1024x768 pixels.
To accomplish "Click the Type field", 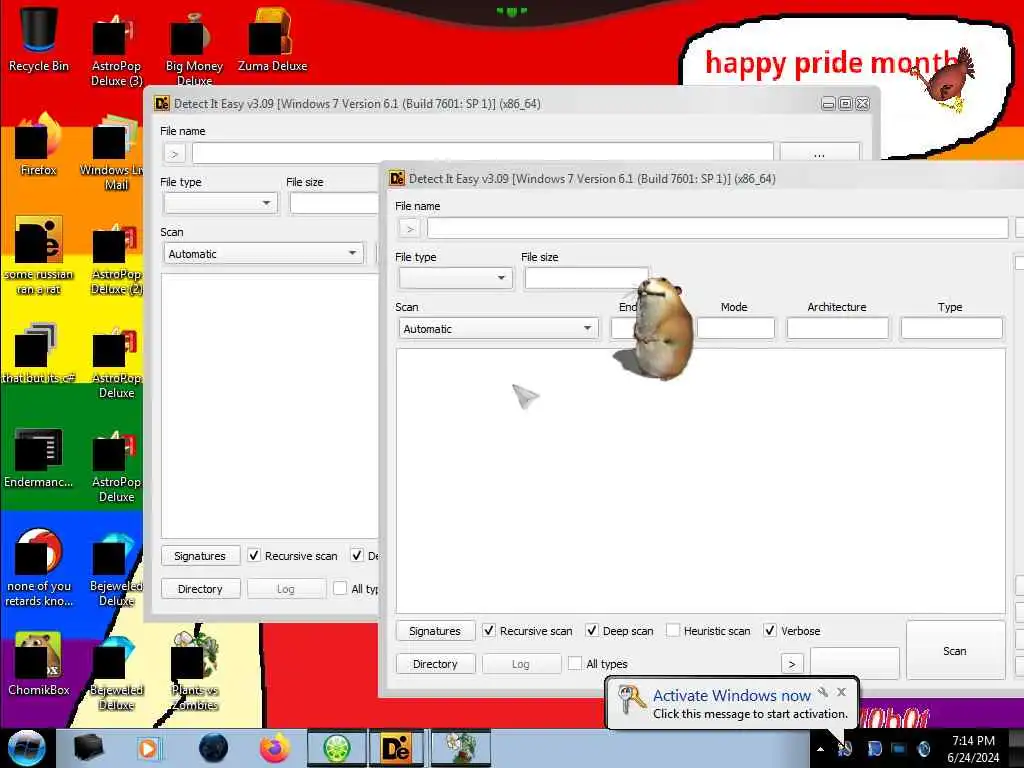I will 952,328.
